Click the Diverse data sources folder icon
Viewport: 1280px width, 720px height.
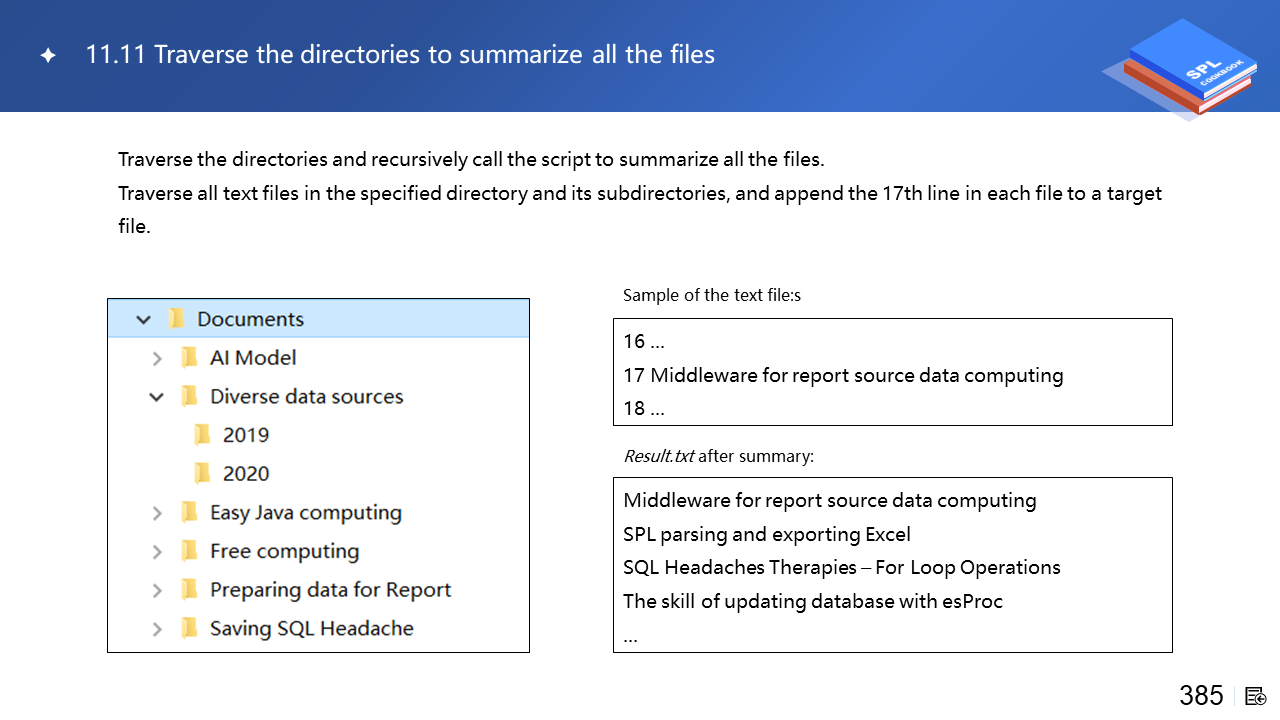tap(189, 397)
